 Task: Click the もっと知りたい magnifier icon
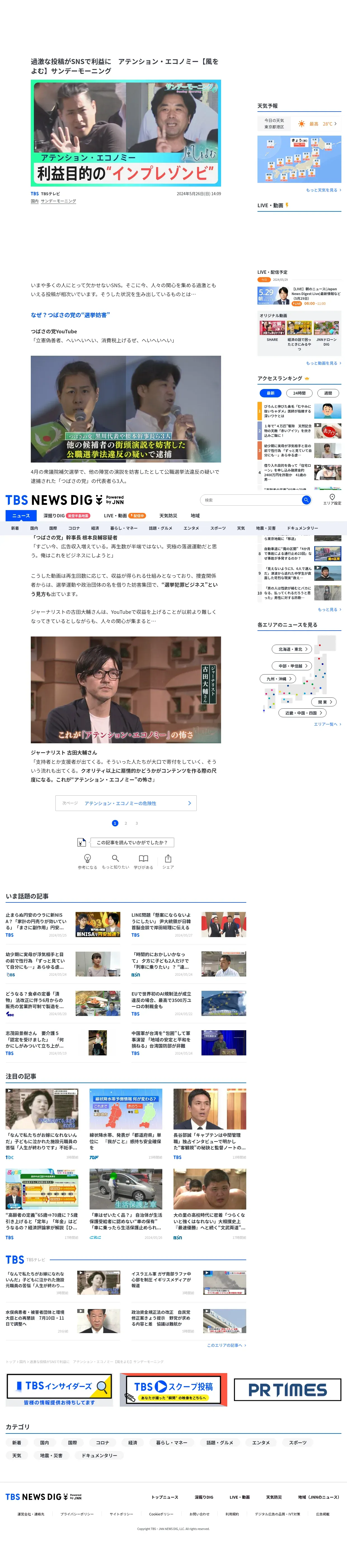115,858
